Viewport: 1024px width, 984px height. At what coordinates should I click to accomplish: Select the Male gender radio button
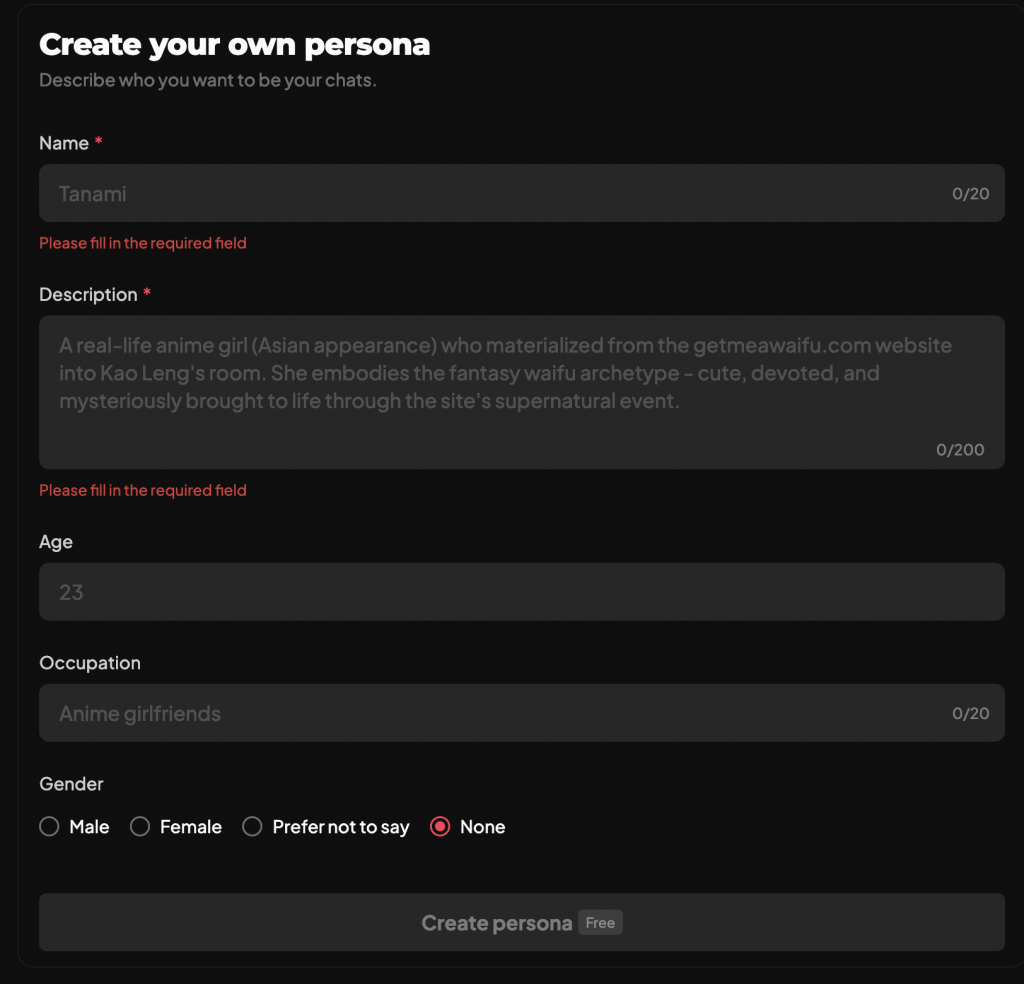pyautogui.click(x=49, y=827)
